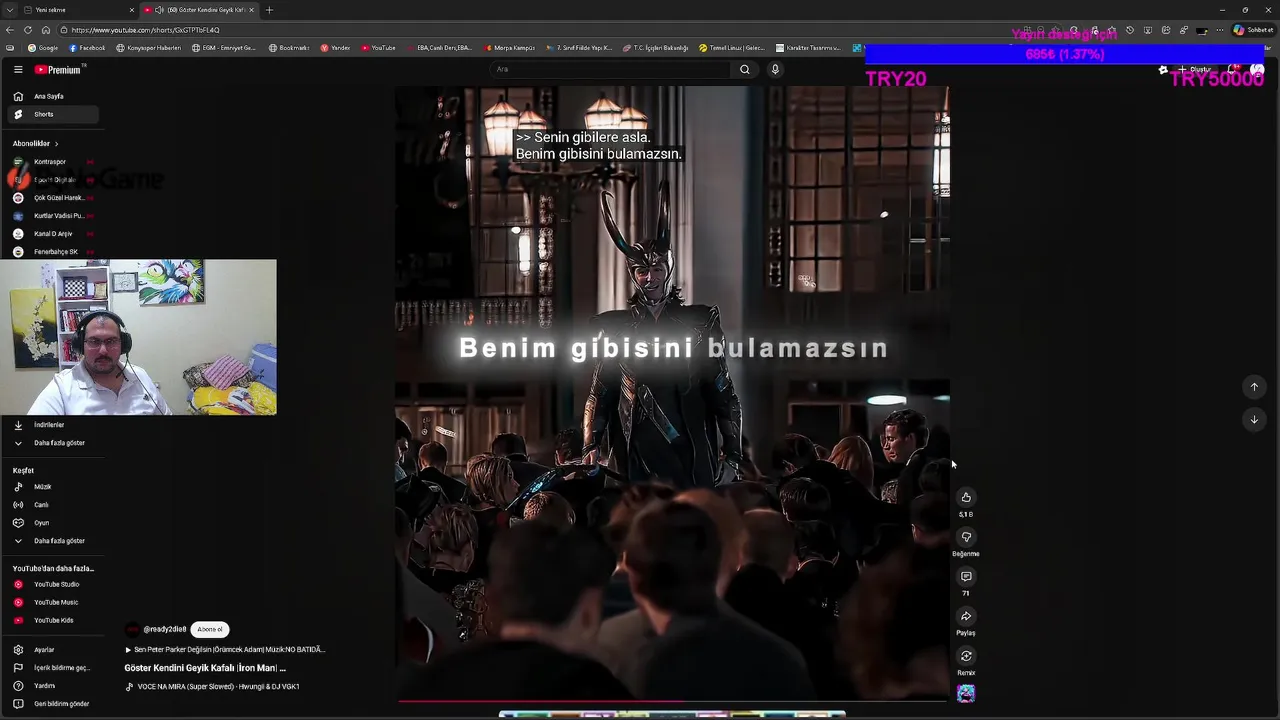Go to previous Short with up arrow
The image size is (1280, 720).
(x=1254, y=387)
